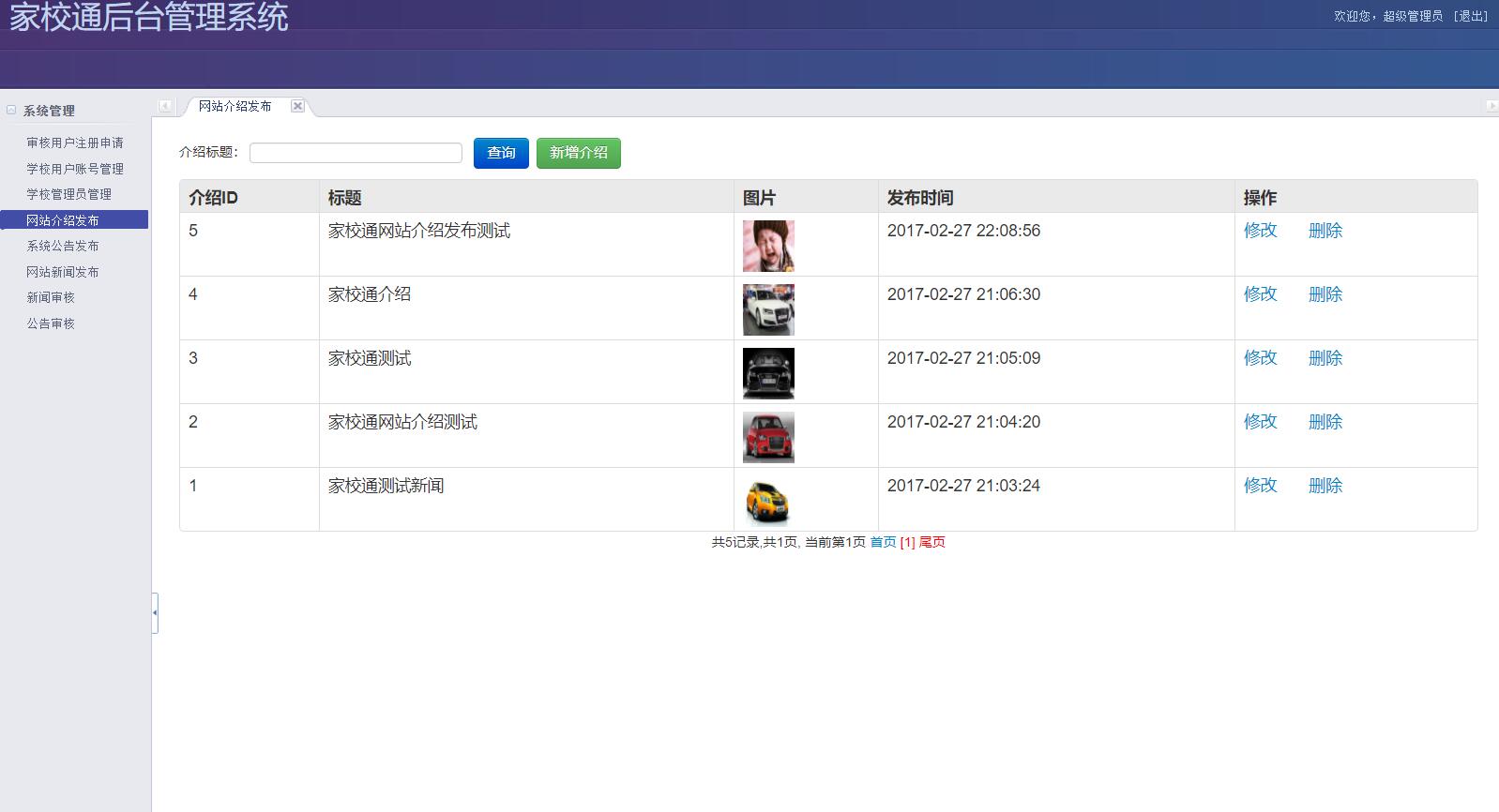
Task: Go to 尾页 in pagination
Action: click(932, 542)
